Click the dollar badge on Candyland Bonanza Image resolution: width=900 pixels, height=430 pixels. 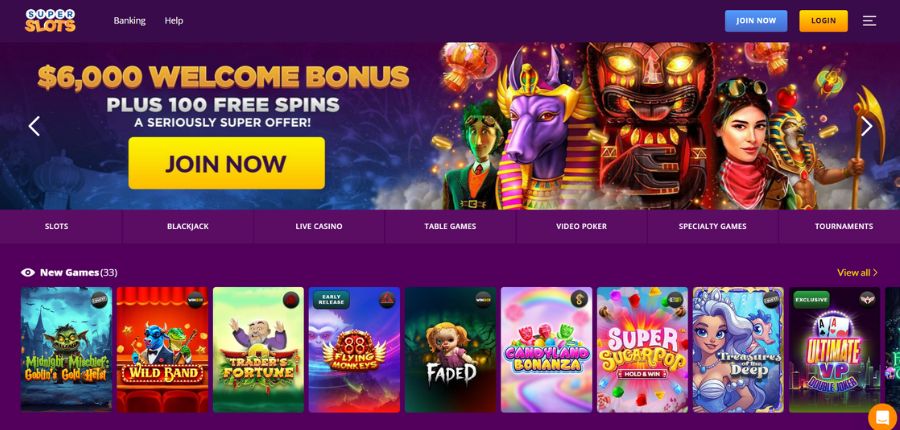(579, 299)
